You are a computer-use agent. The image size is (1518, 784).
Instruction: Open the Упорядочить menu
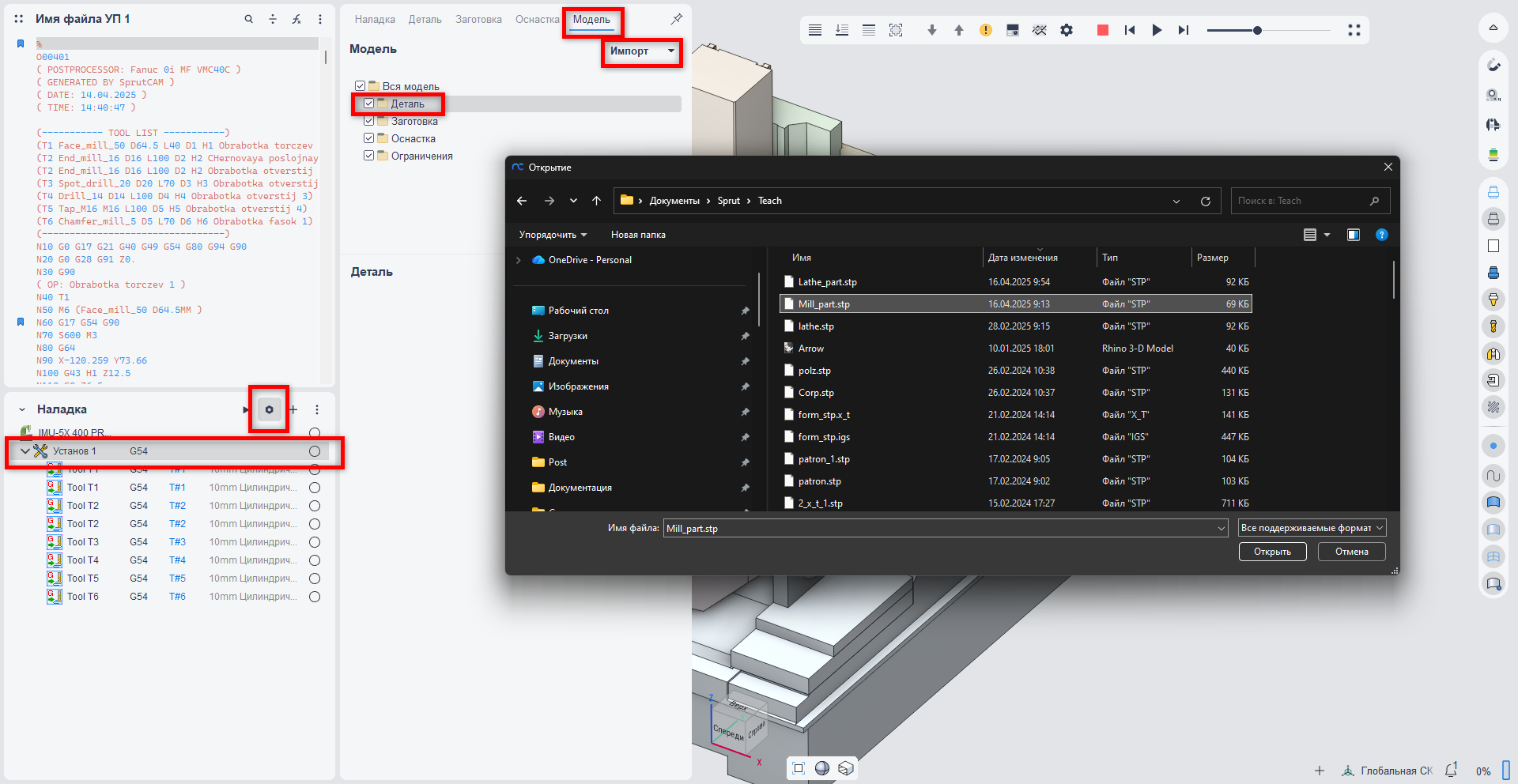coord(553,235)
